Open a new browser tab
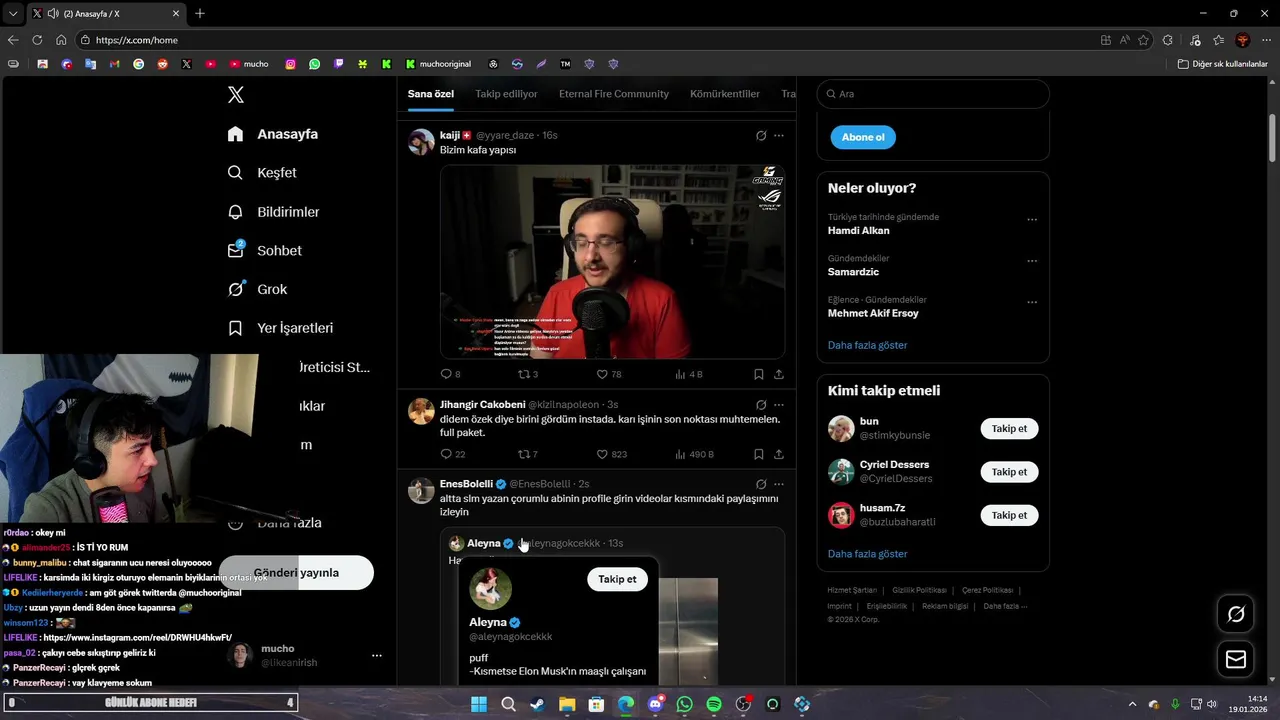1280x720 pixels. tap(200, 13)
